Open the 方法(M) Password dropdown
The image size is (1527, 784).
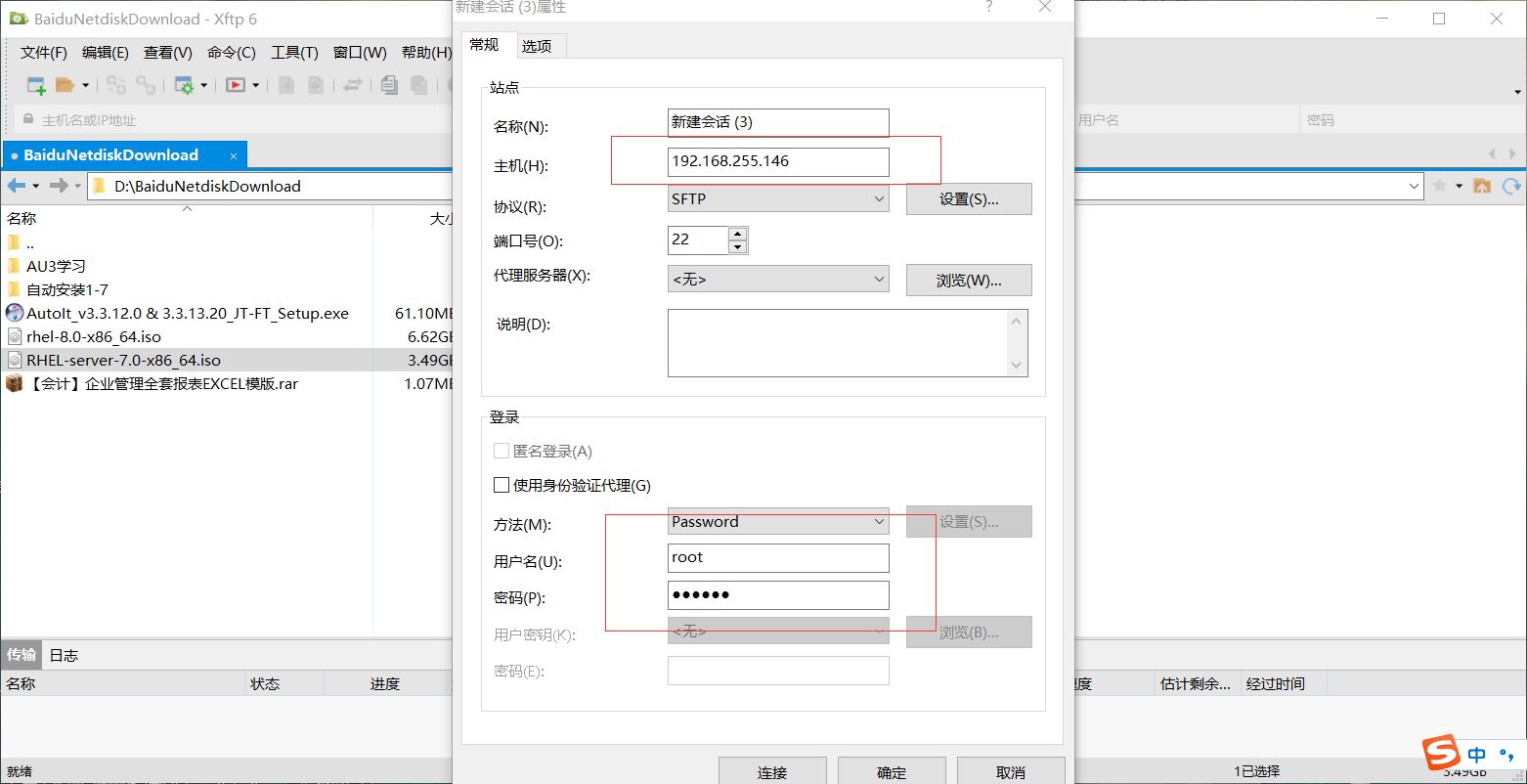778,521
